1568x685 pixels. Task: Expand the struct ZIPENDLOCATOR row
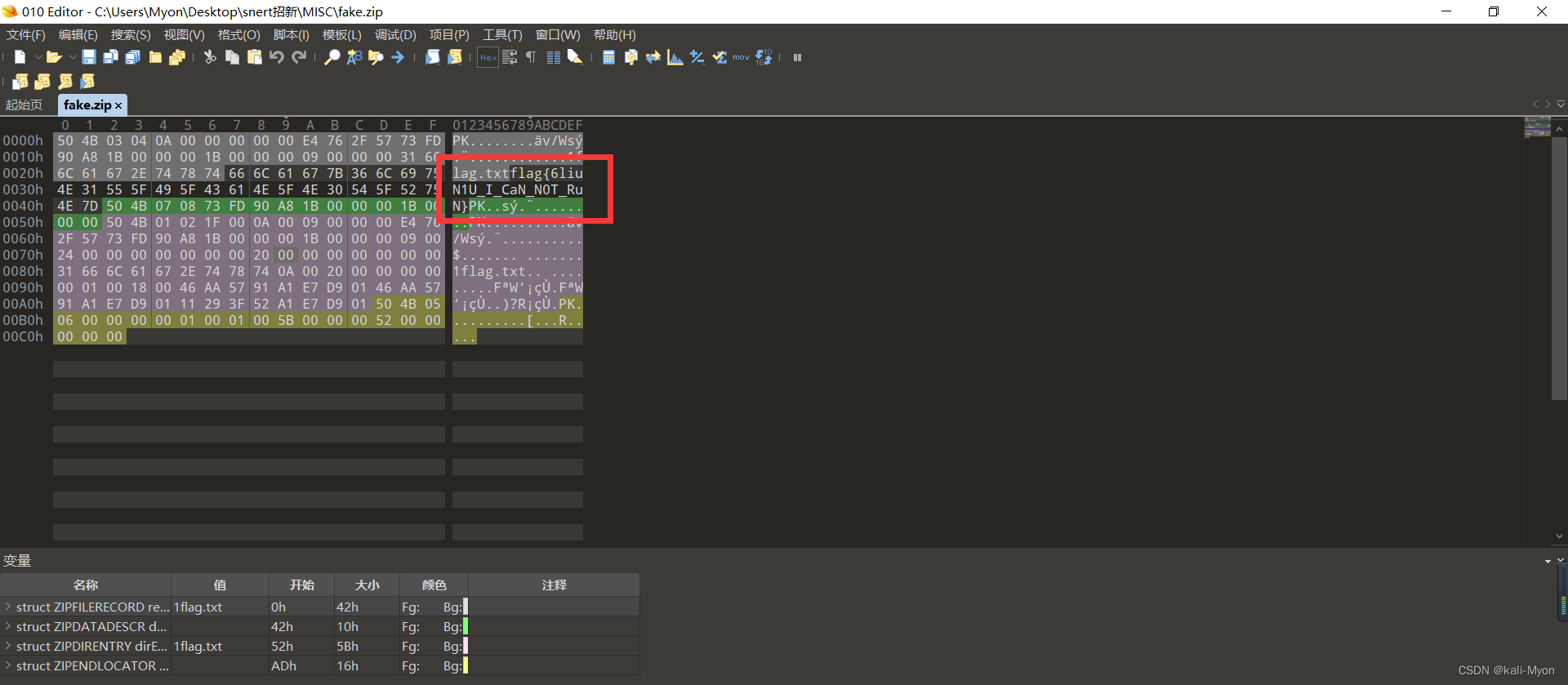point(8,665)
